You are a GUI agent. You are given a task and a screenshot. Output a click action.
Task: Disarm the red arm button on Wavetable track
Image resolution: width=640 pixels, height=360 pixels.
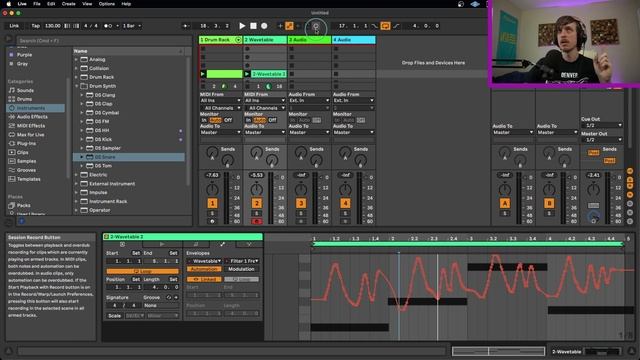(x=256, y=221)
